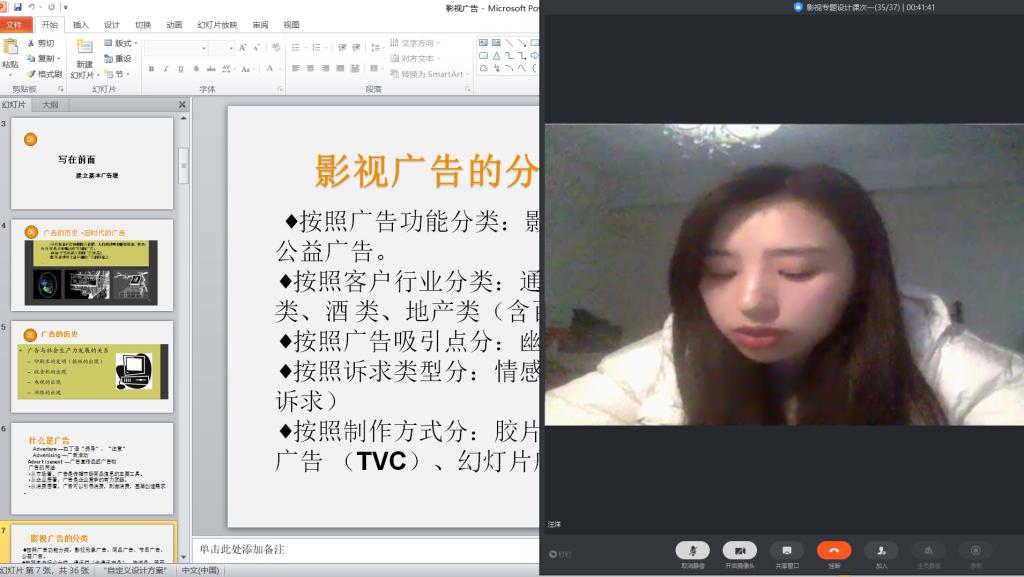Open the 文件 (File) tab
The image size is (1024, 577).
point(15,25)
